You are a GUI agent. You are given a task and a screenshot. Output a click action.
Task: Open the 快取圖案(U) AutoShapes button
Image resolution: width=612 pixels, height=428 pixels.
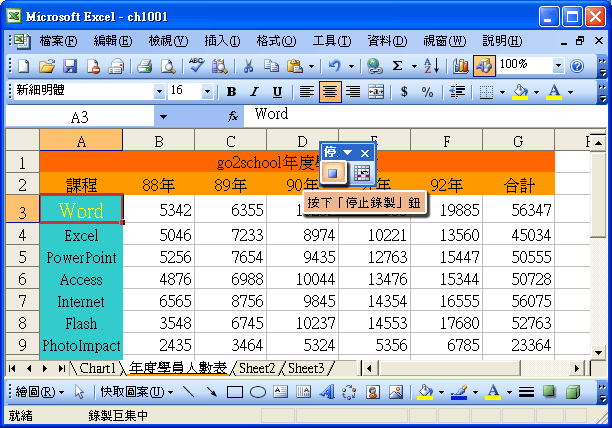coord(137,392)
